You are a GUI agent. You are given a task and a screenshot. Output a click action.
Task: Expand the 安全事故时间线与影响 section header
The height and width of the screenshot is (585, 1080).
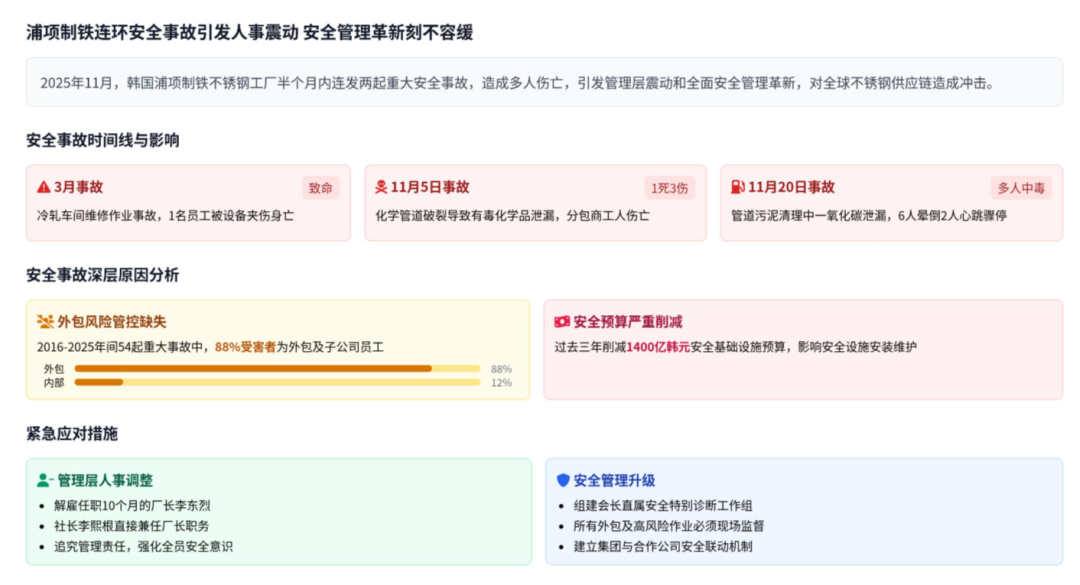[x=100, y=140]
